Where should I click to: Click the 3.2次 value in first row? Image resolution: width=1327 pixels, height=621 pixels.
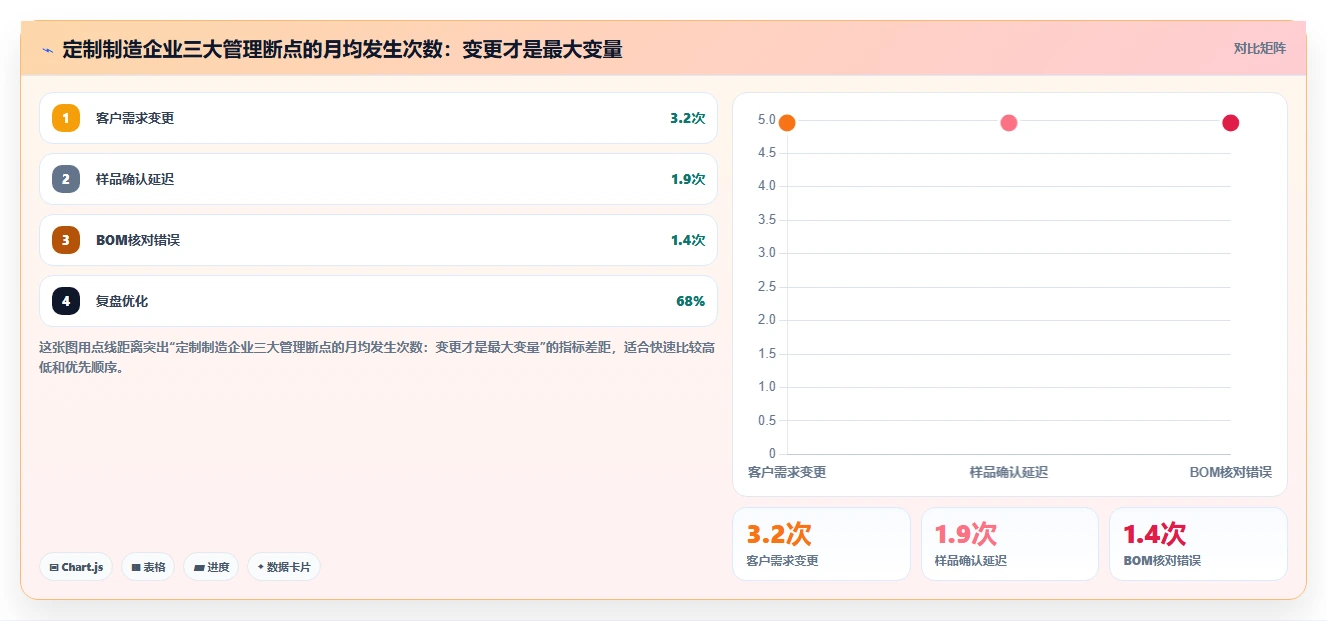tap(687, 118)
